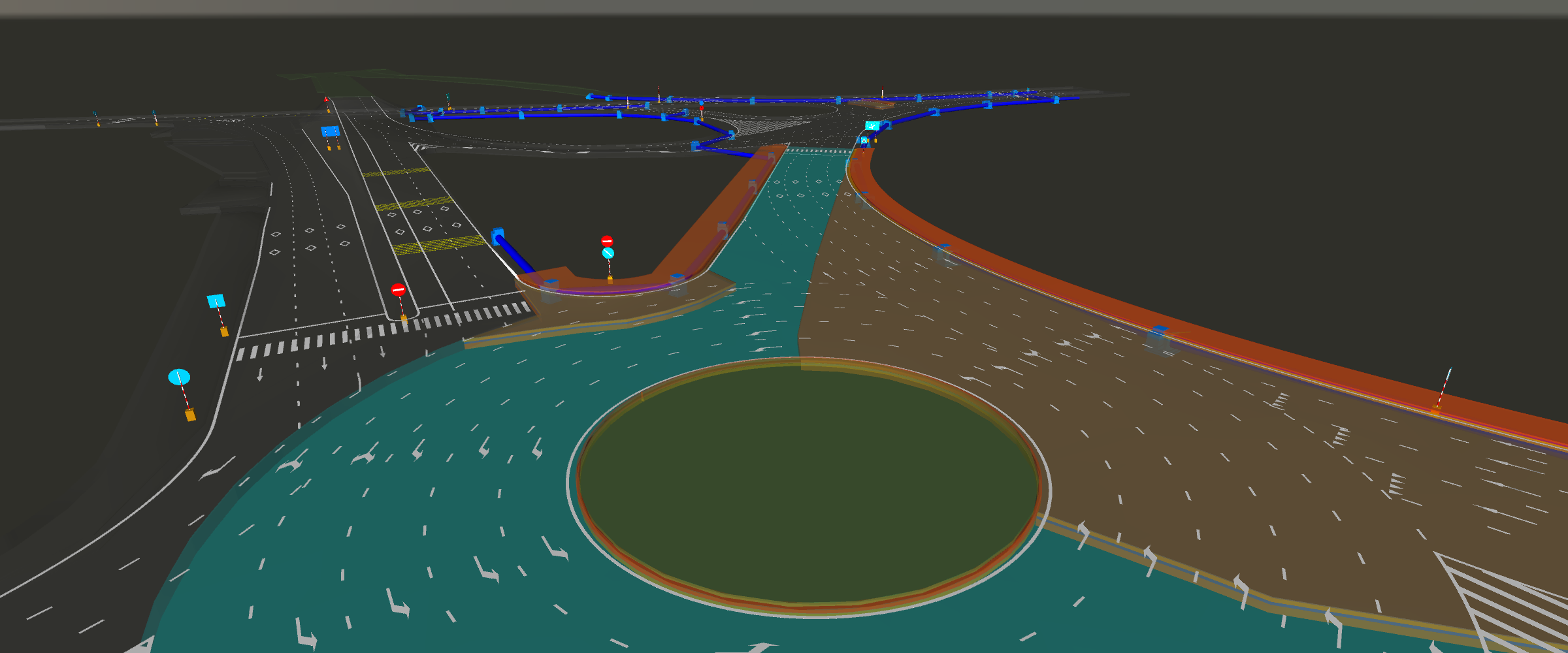Click the cyan oval sign at the left roadside

[x=179, y=377]
